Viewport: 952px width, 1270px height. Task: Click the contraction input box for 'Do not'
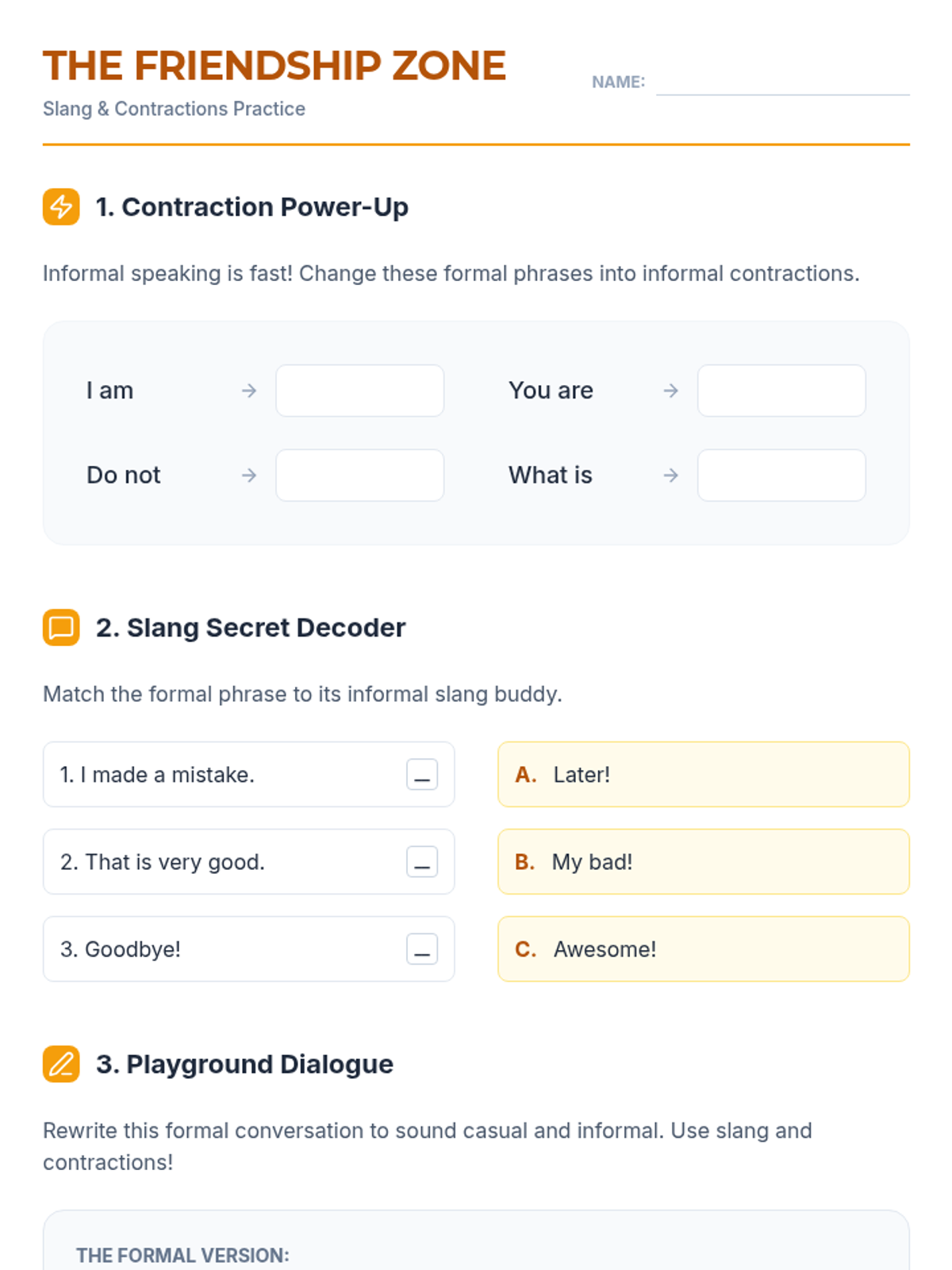coord(360,475)
